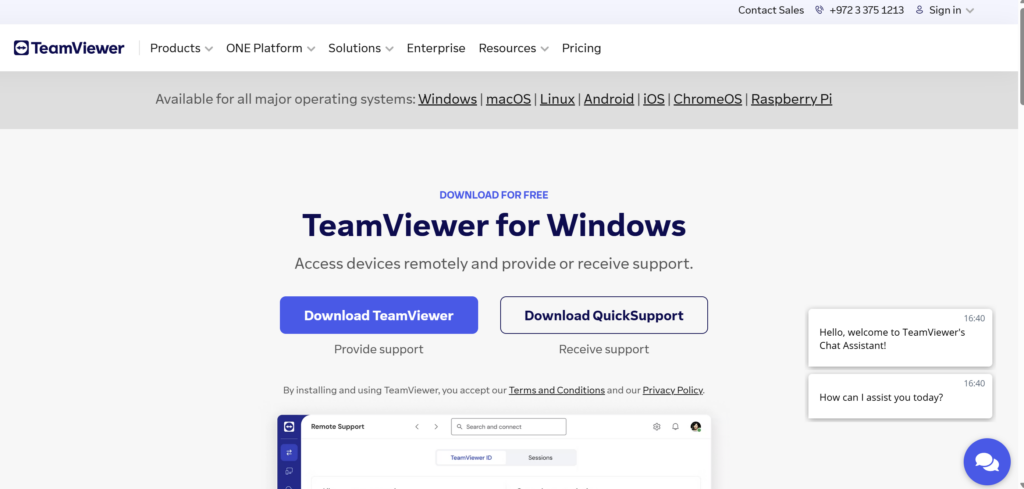The height and width of the screenshot is (489, 1024).
Task: Expand the Solutions dropdown
Action: [x=360, y=48]
